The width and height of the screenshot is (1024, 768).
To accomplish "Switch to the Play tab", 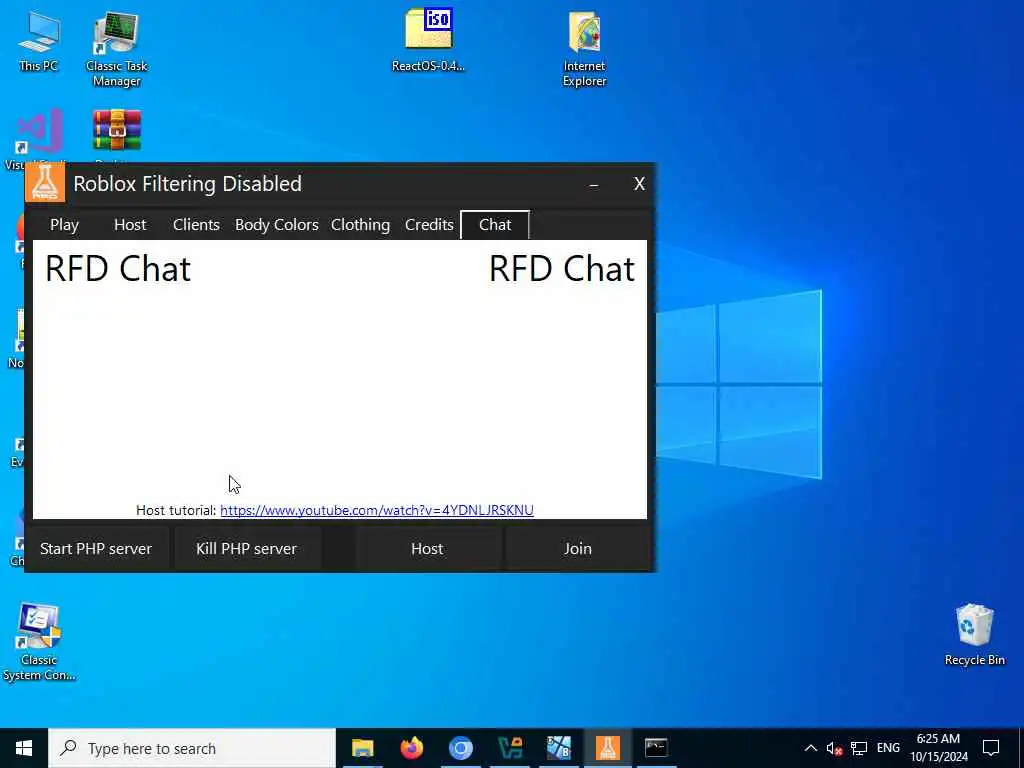I will [x=65, y=225].
